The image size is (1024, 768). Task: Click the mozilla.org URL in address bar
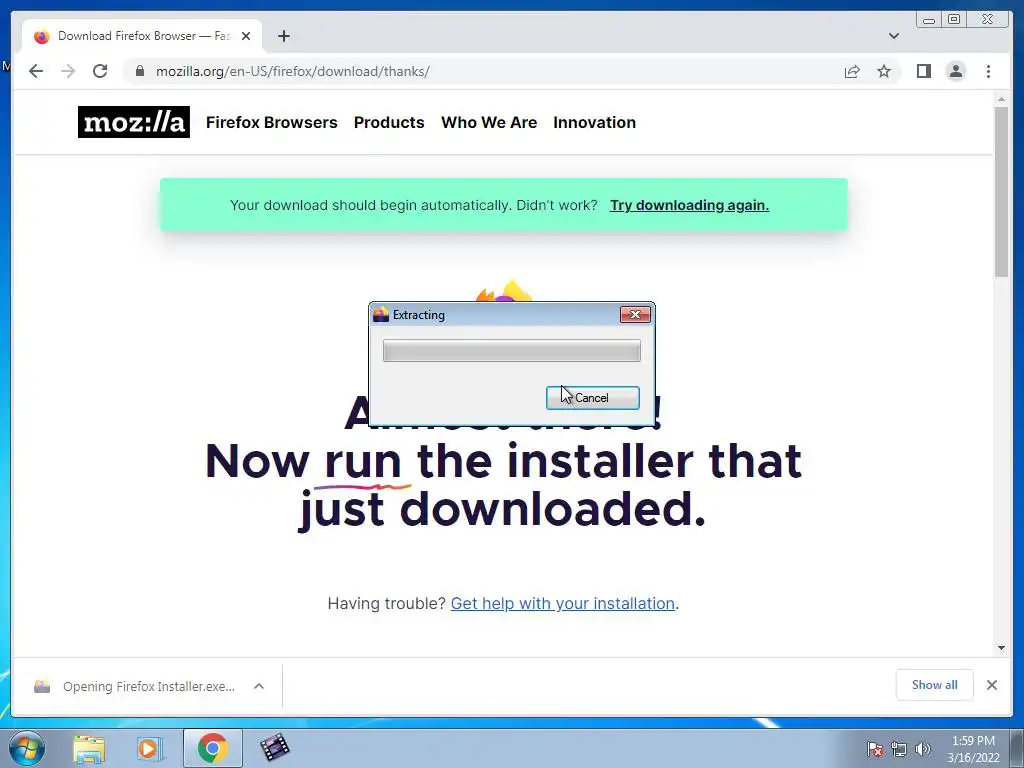[293, 71]
